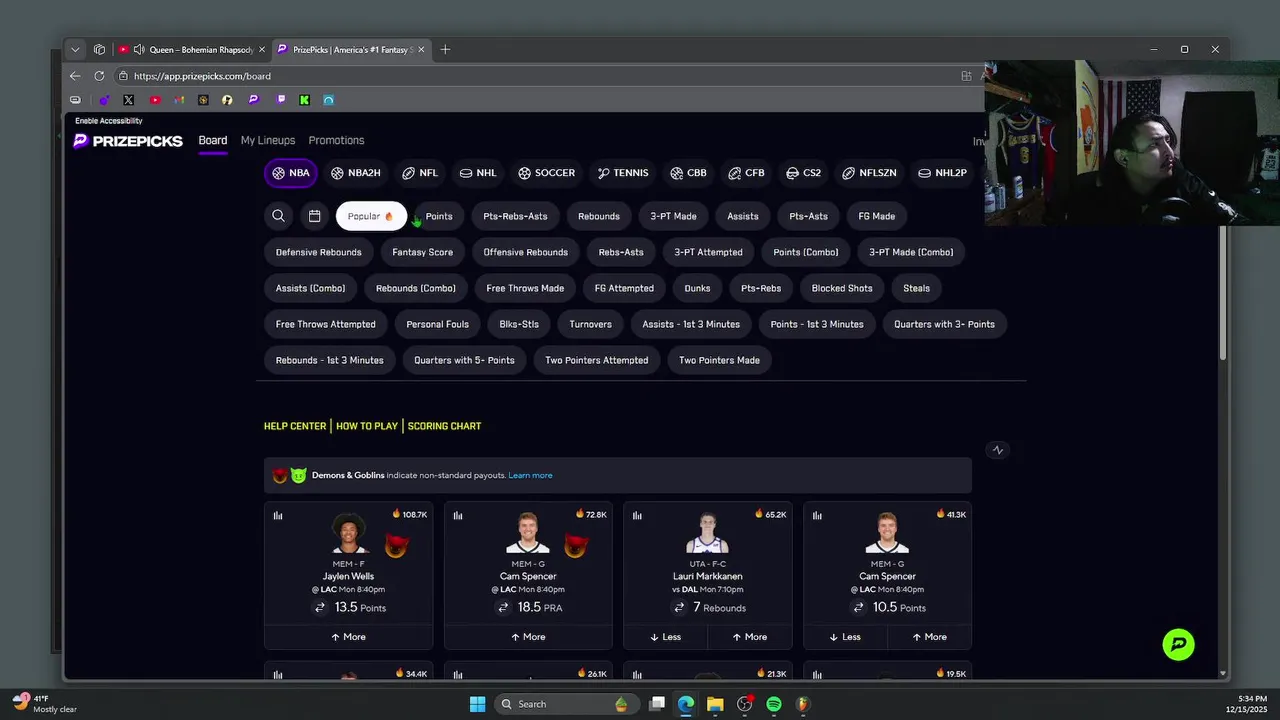Open the PrizePicks bookmark in the bookmarks bar

coord(253,100)
